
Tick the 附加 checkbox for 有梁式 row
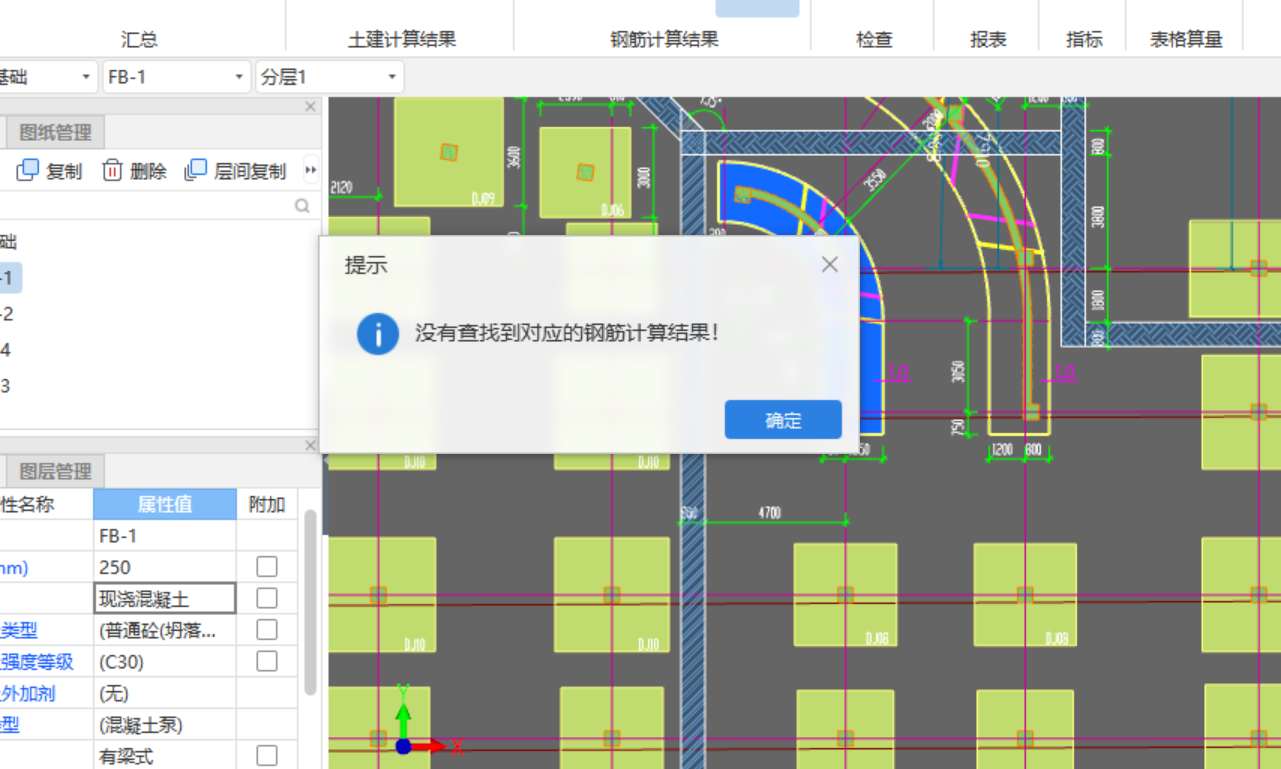(x=267, y=755)
